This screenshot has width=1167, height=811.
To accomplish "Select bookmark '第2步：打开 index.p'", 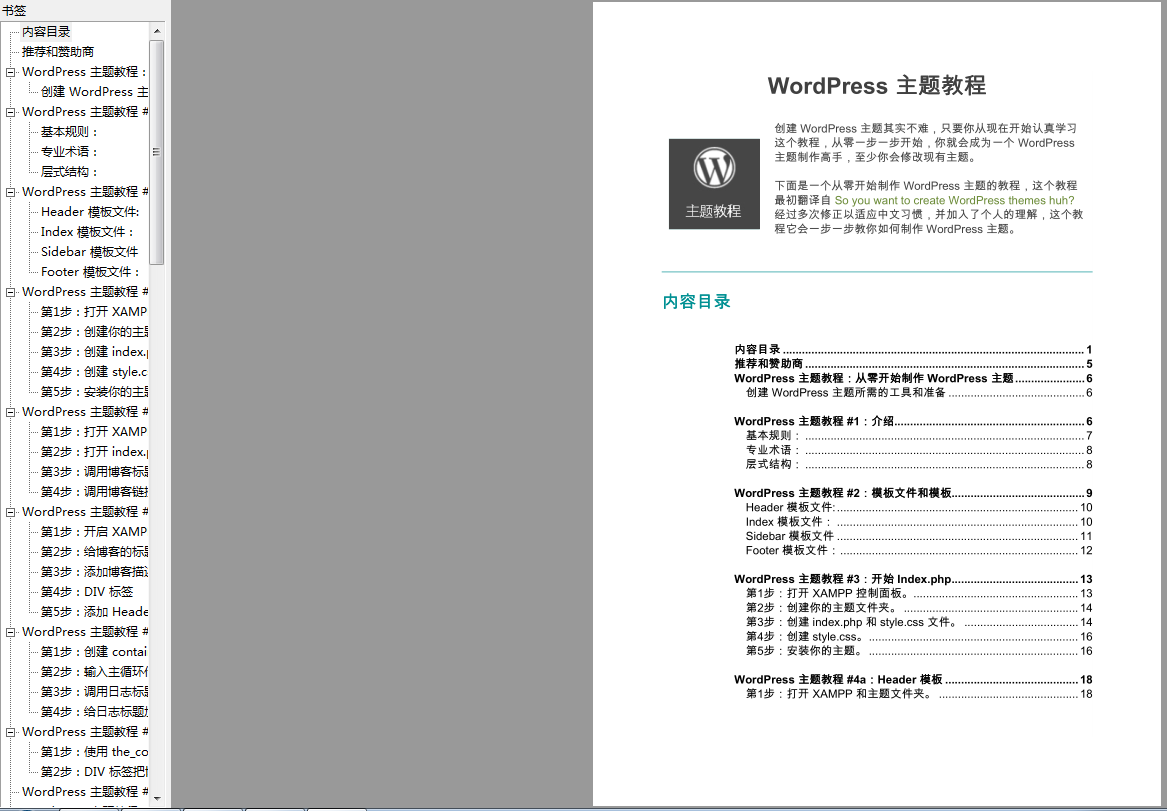I will click(95, 452).
